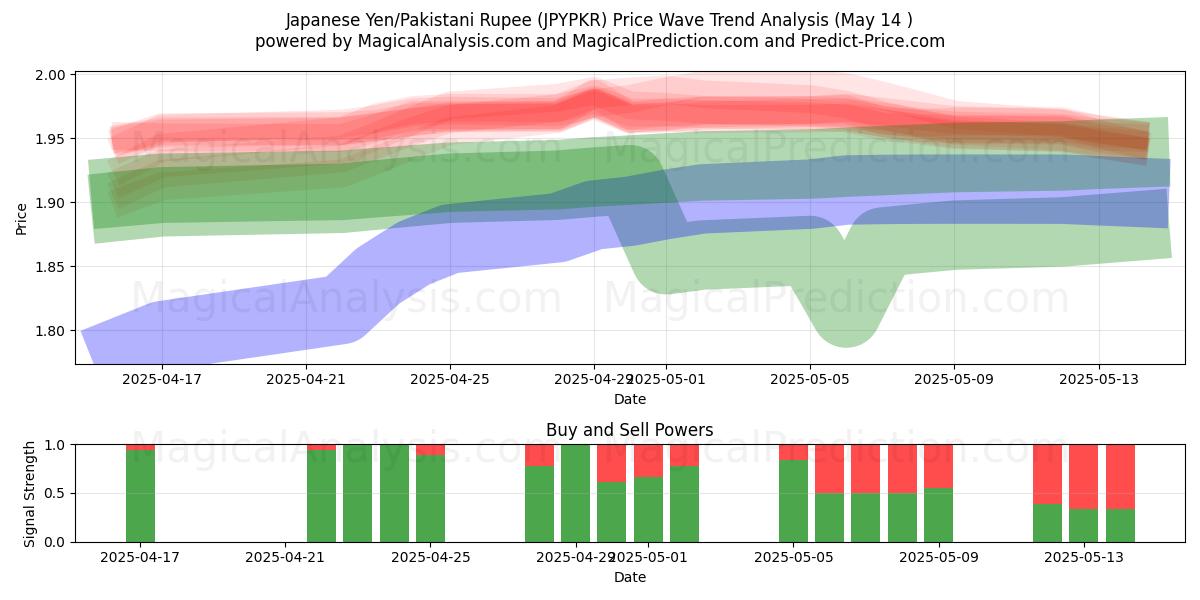Click 2025-05-09 tick on the price chart
This screenshot has height=600, width=1200.
pyautogui.click(x=954, y=380)
